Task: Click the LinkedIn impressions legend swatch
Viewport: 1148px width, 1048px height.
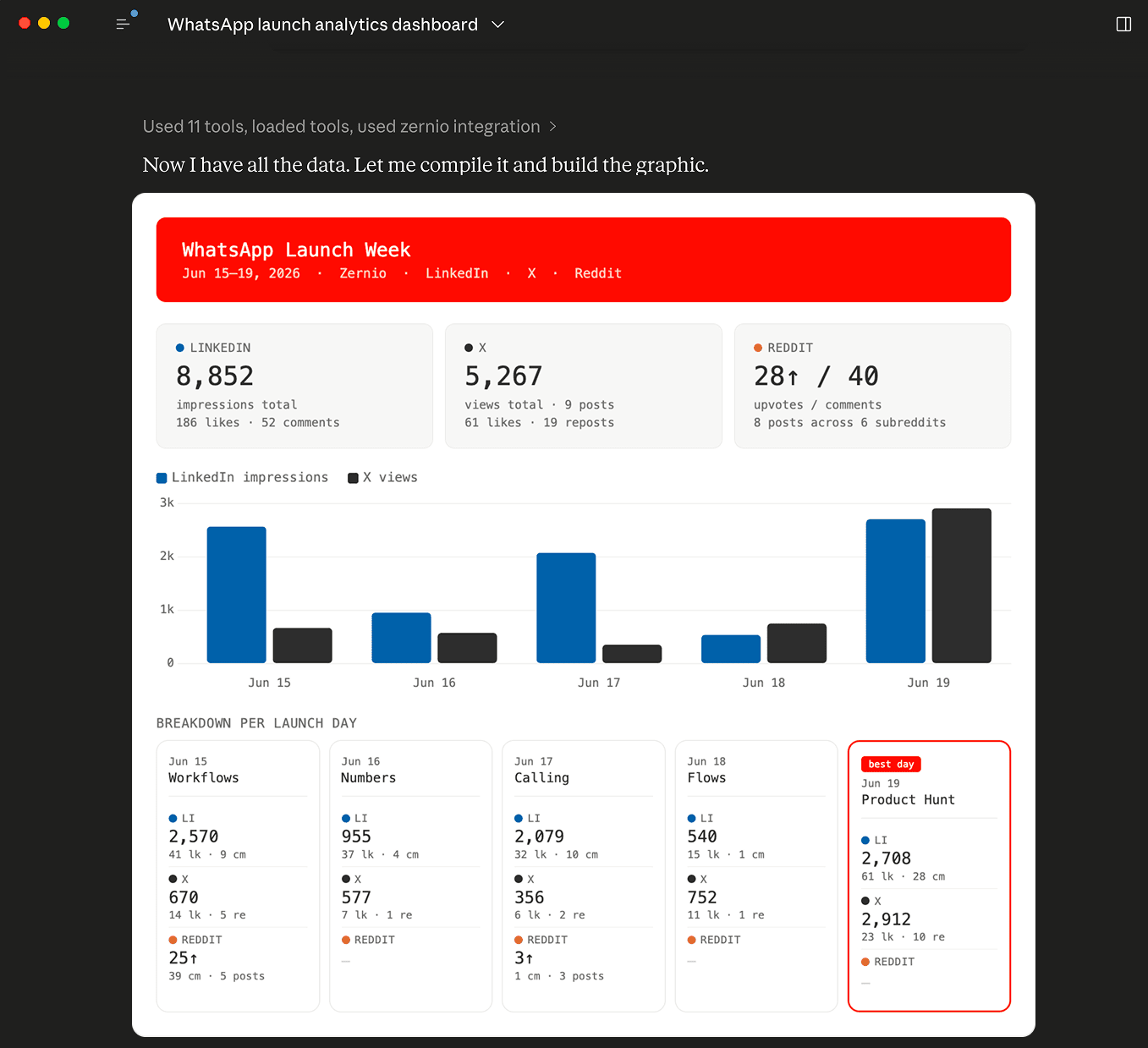Action: pos(162,478)
